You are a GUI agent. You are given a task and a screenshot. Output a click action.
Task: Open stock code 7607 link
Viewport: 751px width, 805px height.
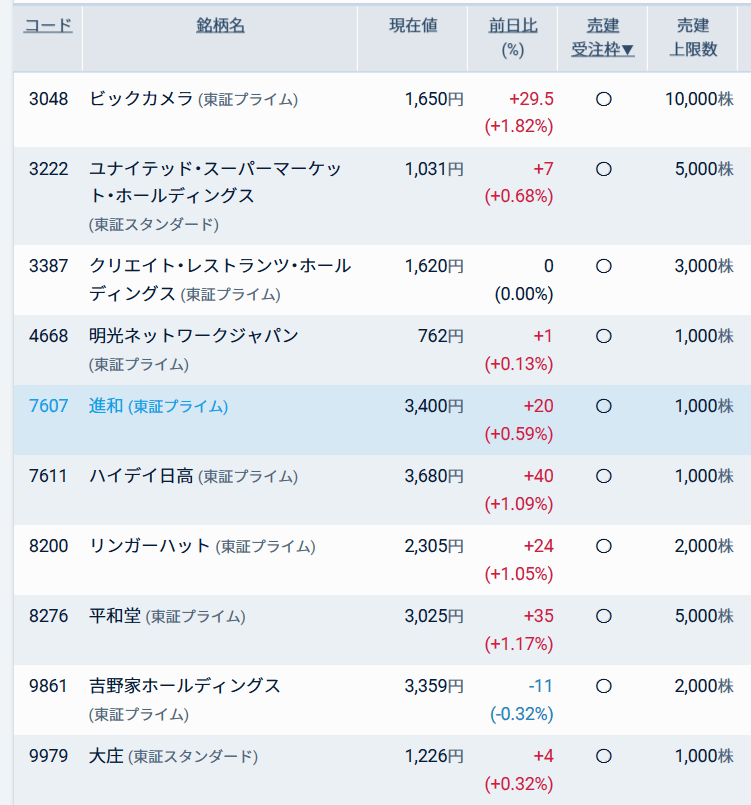pos(48,406)
